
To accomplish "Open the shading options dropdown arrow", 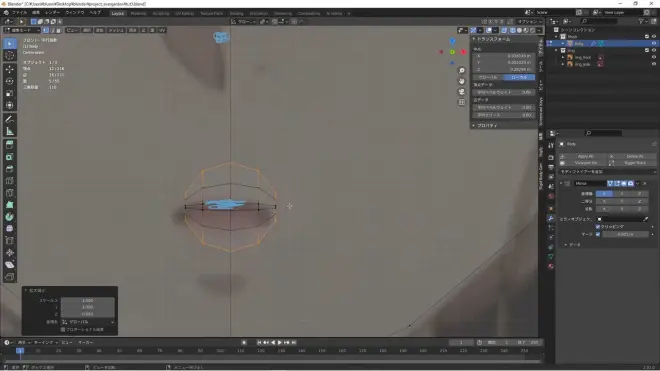I will click(539, 30).
